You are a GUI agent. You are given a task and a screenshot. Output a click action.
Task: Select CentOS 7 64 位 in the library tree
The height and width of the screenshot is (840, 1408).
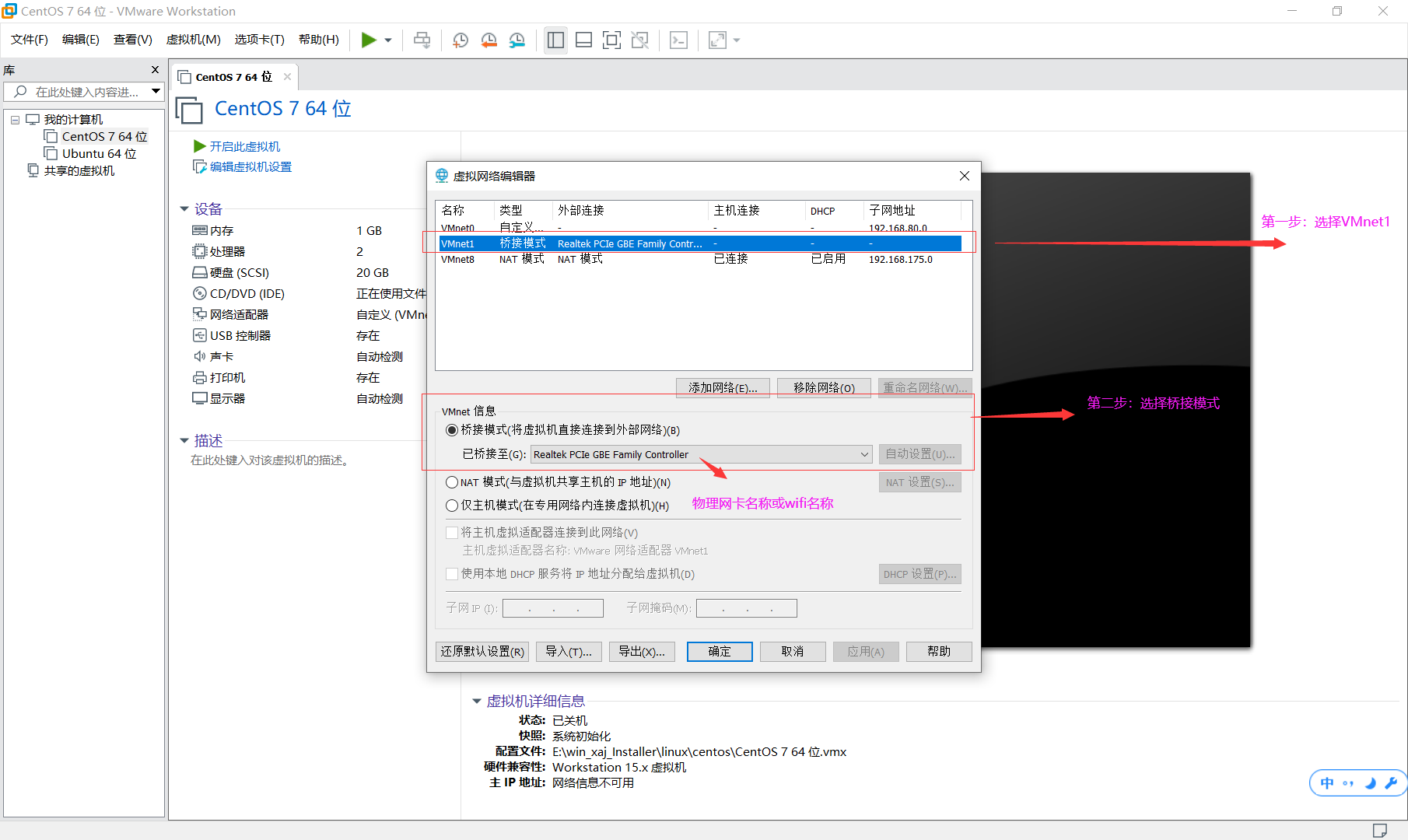point(96,137)
